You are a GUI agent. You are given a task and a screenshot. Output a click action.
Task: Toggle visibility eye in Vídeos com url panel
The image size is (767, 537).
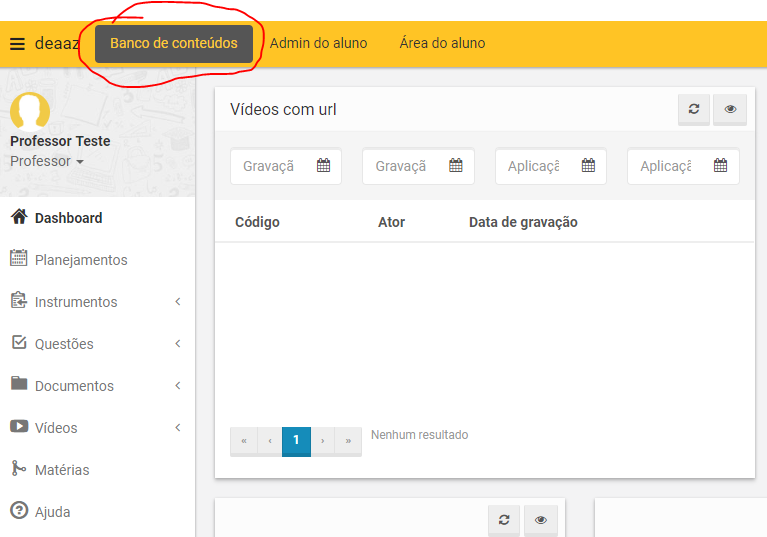tap(730, 109)
